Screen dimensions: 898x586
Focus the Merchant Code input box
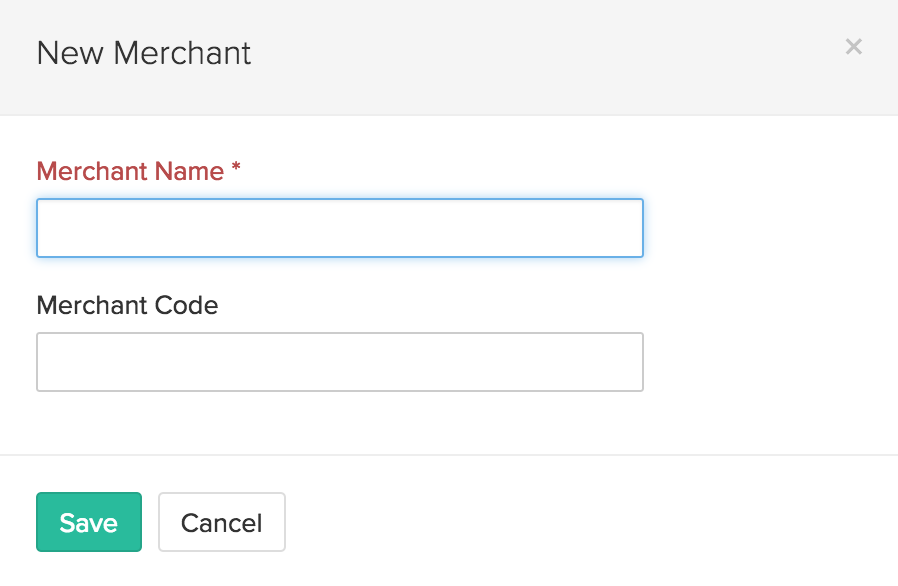click(x=339, y=362)
